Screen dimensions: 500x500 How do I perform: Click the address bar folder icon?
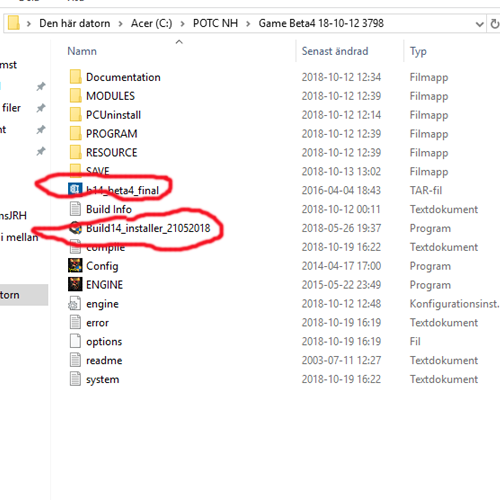[13, 23]
